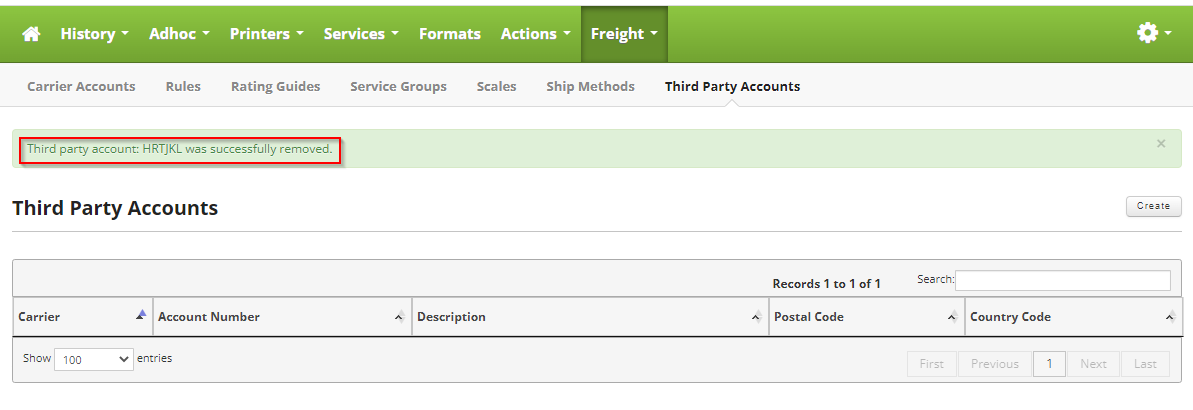
Task: Select page 1 in pagination
Action: [1049, 364]
